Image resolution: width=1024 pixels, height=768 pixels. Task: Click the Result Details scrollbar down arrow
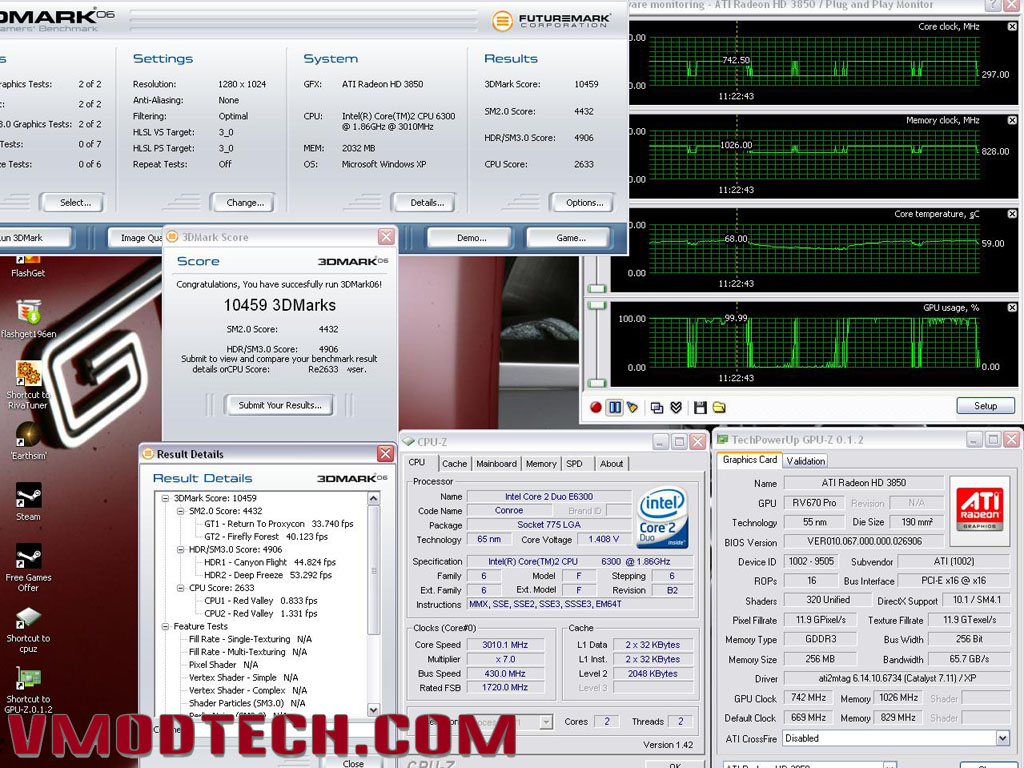pyautogui.click(x=374, y=710)
